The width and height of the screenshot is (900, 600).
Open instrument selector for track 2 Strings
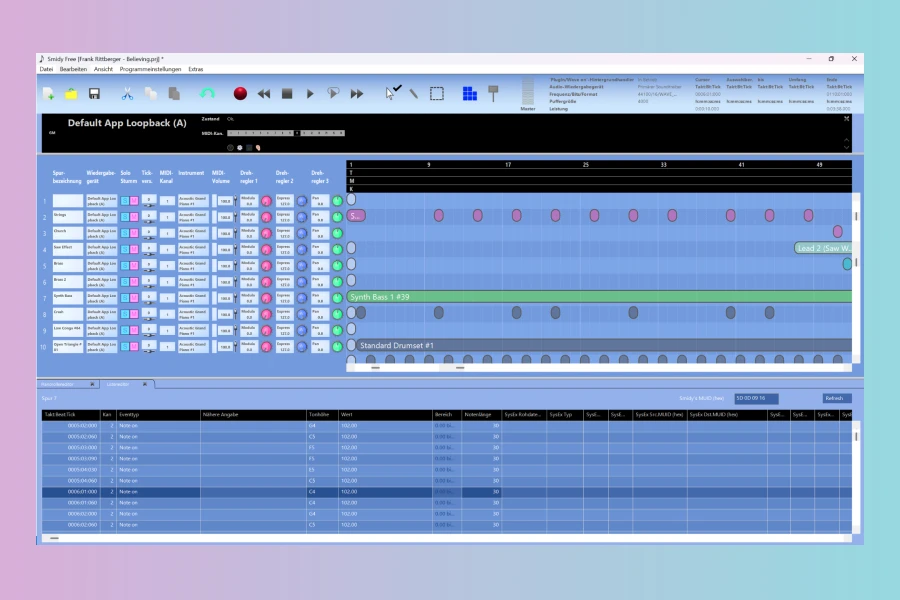click(193, 217)
